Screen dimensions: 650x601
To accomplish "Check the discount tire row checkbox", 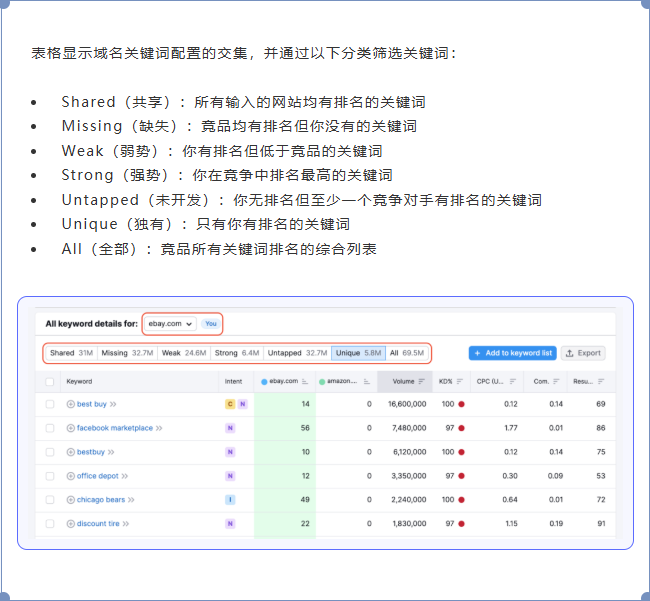I will pos(50,523).
